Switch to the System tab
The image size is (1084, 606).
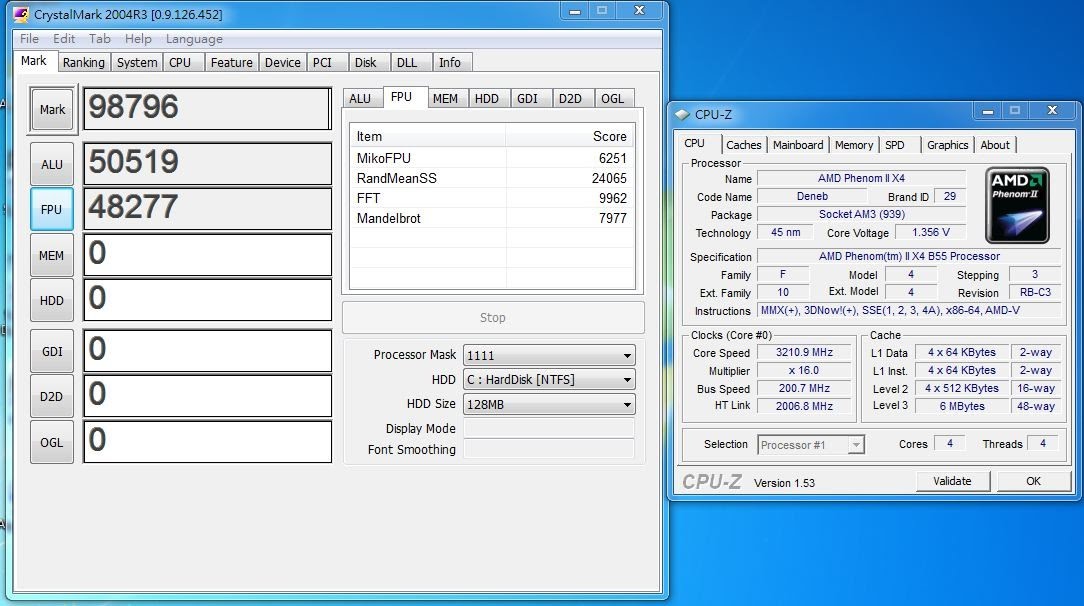pos(137,62)
